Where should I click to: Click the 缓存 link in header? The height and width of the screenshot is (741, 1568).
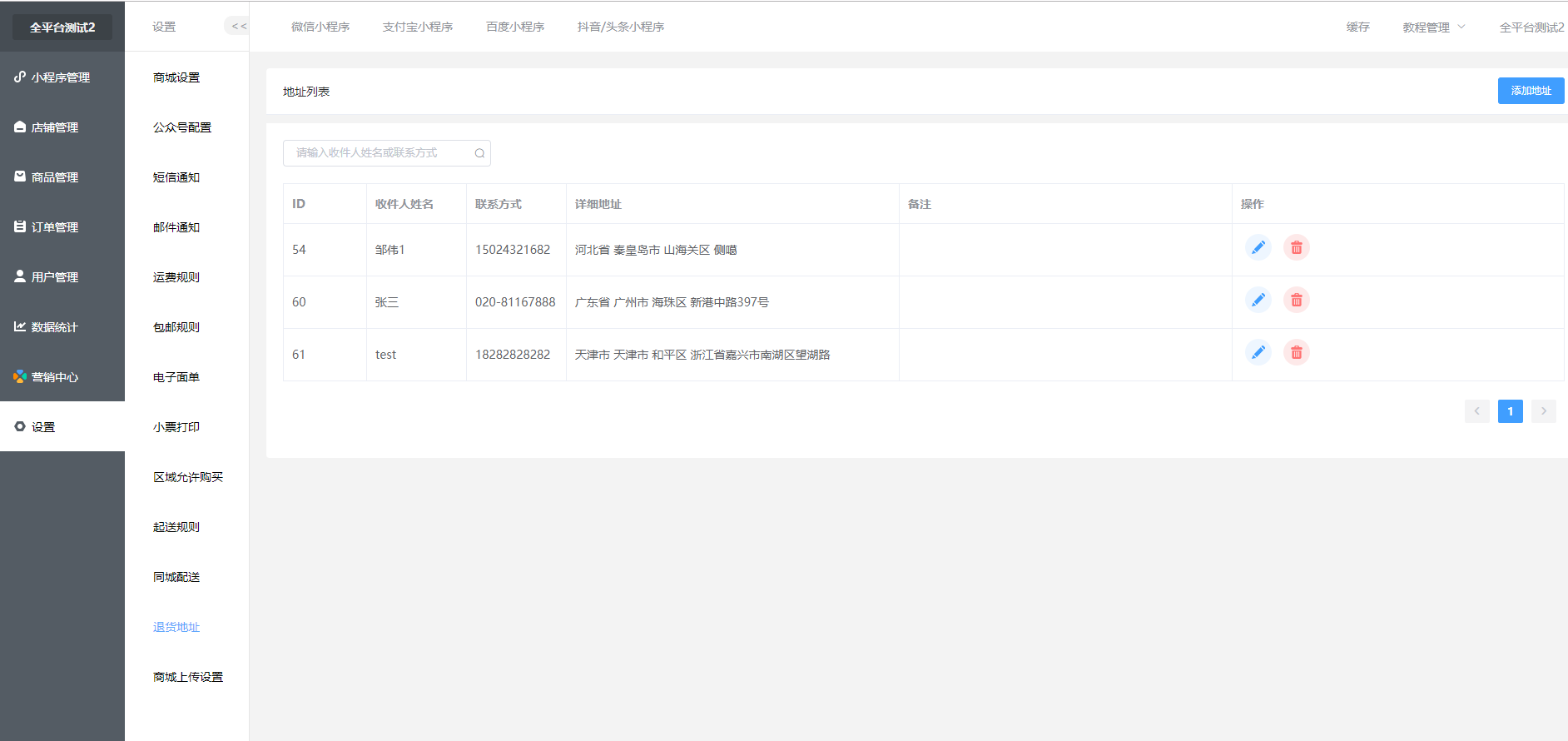[x=1357, y=27]
